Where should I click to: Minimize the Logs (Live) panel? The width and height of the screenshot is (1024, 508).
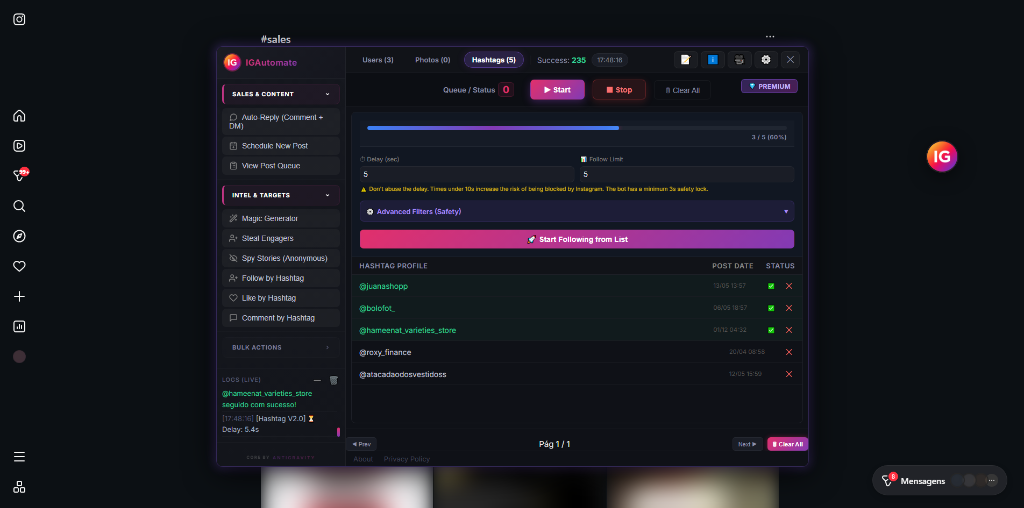[317, 380]
